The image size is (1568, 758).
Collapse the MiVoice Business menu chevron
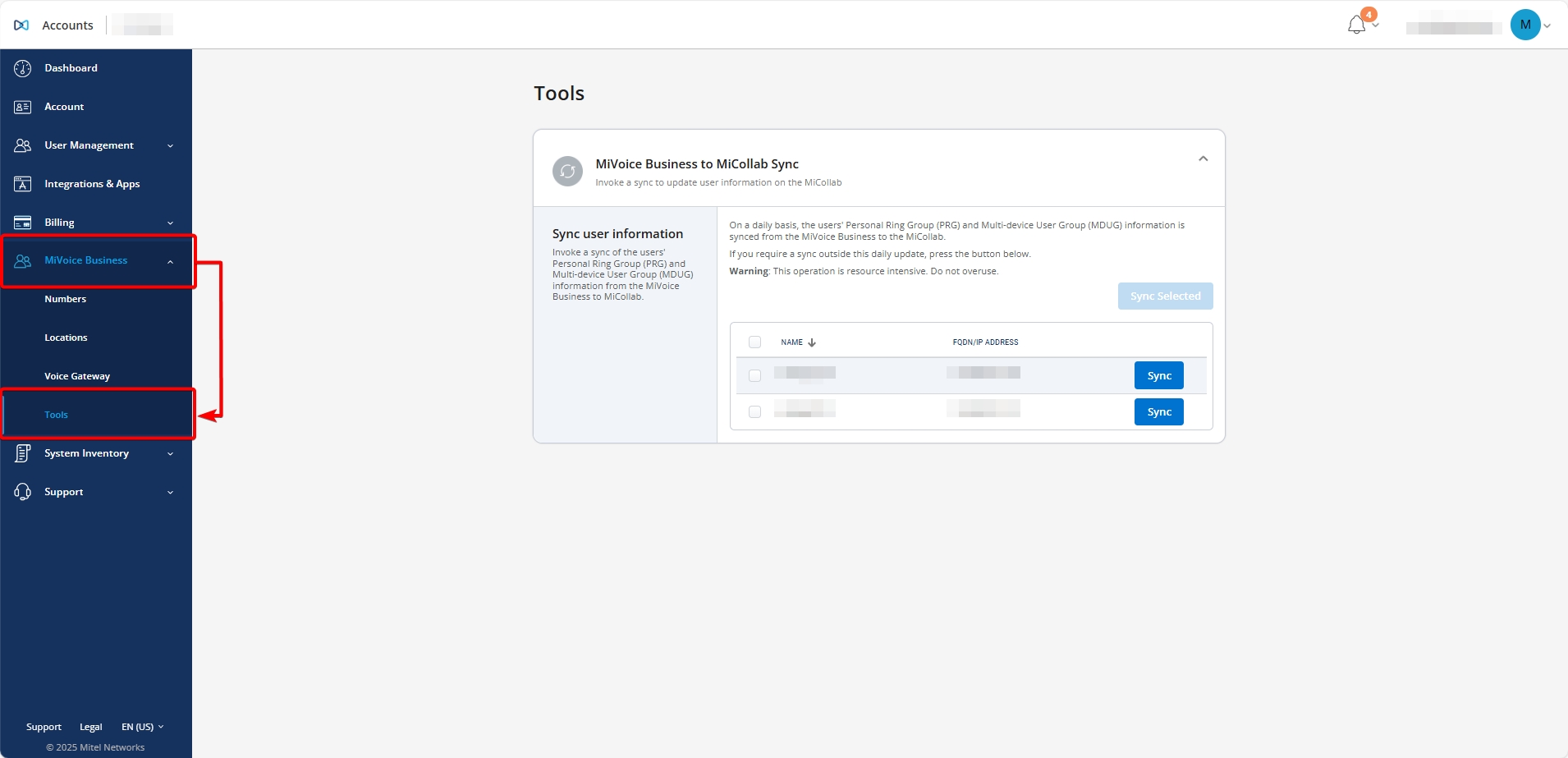point(171,262)
